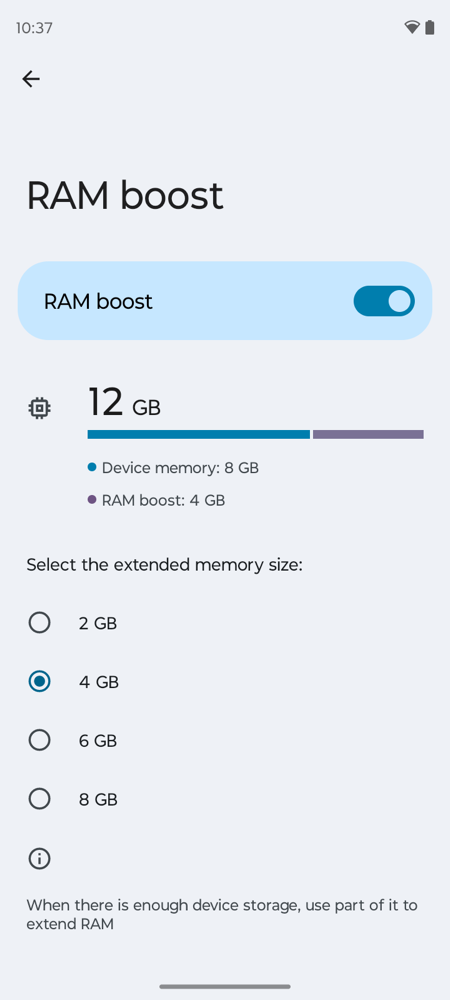Select the 8 GB radio button
This screenshot has width=450, height=1000.
[x=40, y=798]
